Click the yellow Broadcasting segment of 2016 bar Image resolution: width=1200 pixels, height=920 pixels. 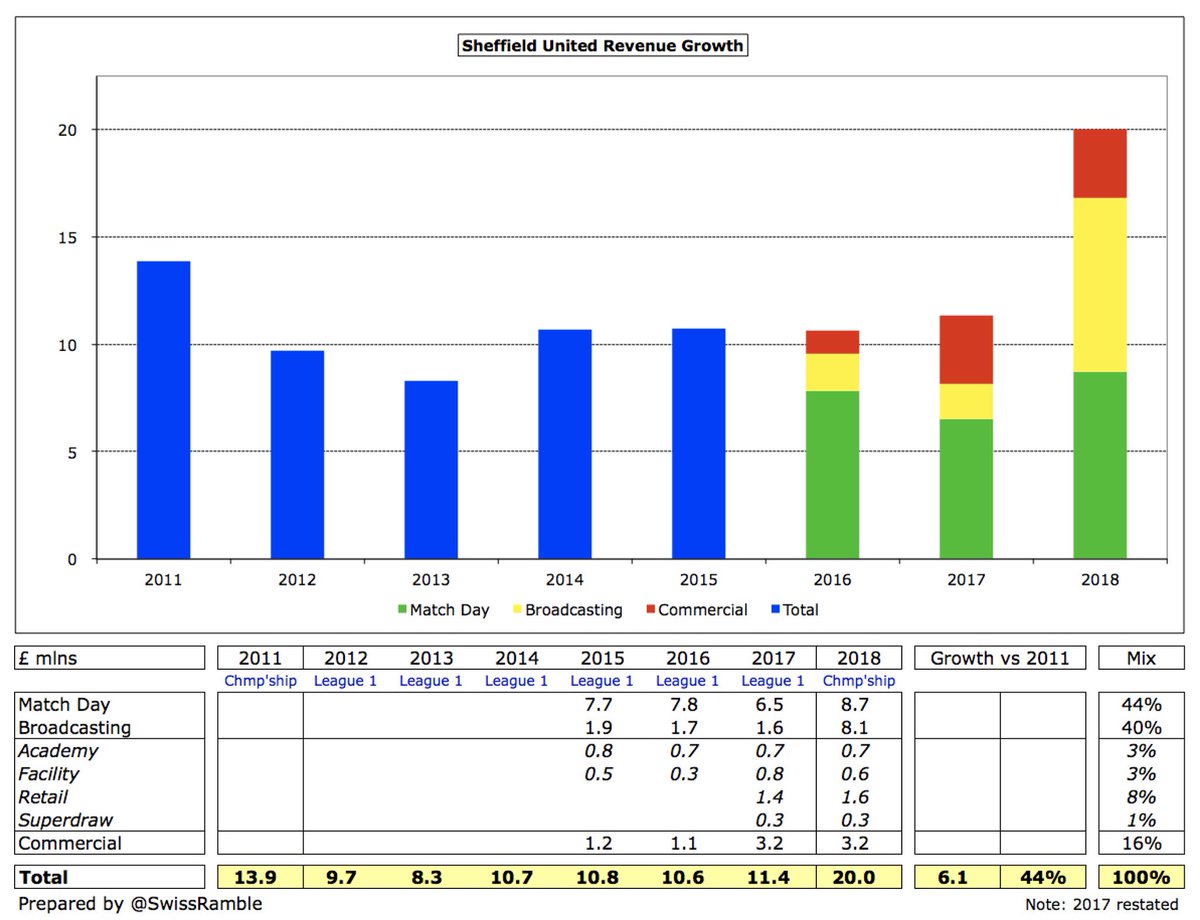click(832, 373)
